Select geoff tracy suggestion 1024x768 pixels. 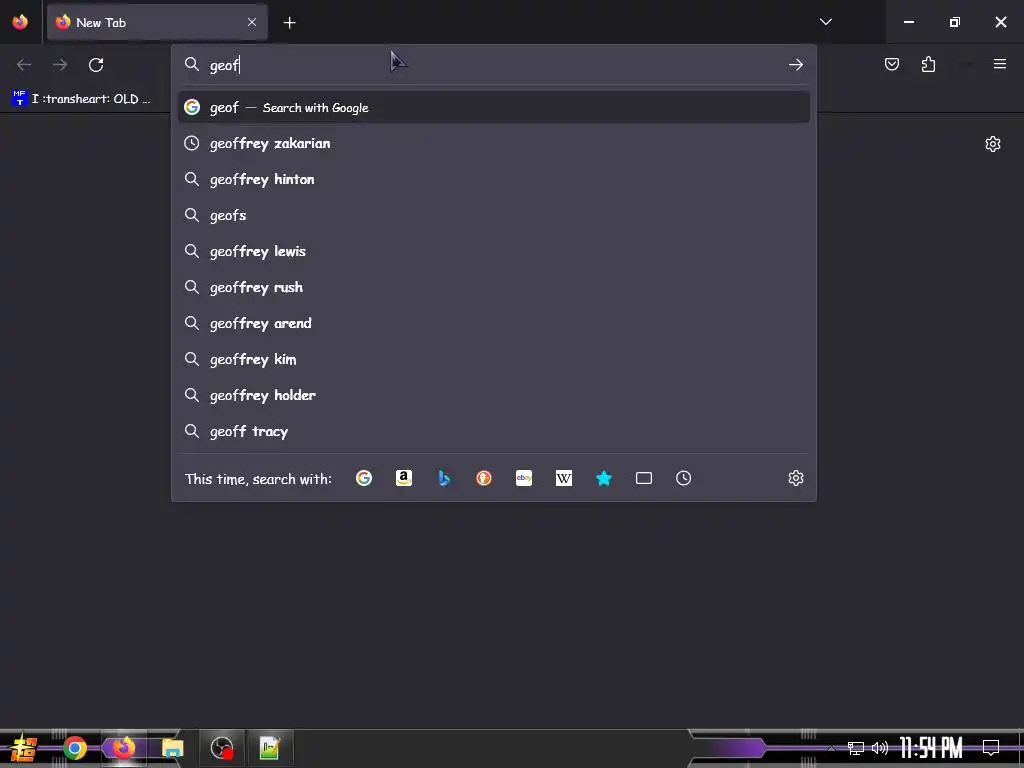(x=494, y=431)
